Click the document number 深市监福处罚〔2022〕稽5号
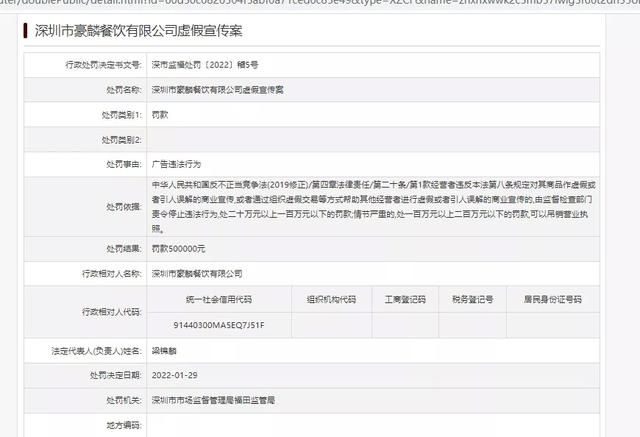 click(x=205, y=64)
